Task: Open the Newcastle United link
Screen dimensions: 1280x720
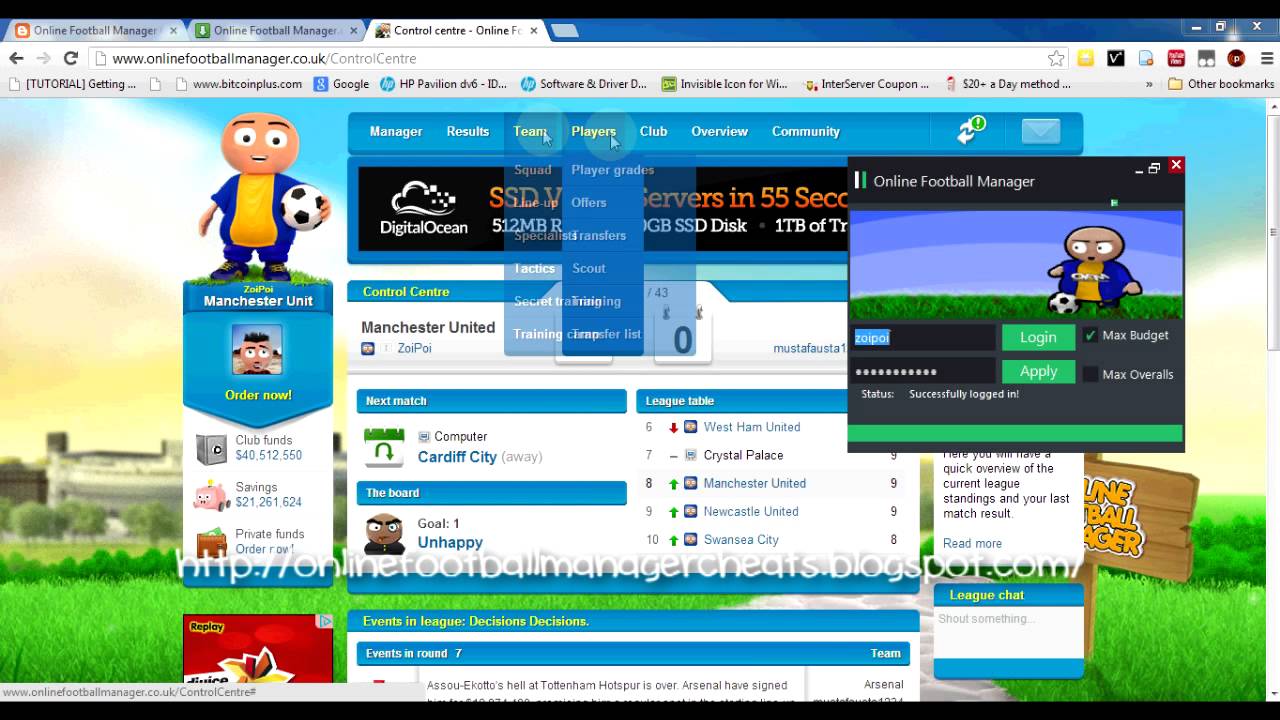Action: point(751,511)
